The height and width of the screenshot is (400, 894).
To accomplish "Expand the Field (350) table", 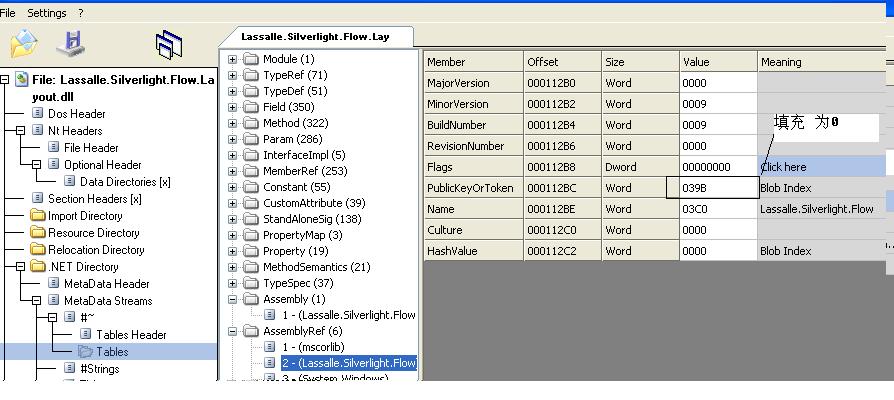I will 232,107.
